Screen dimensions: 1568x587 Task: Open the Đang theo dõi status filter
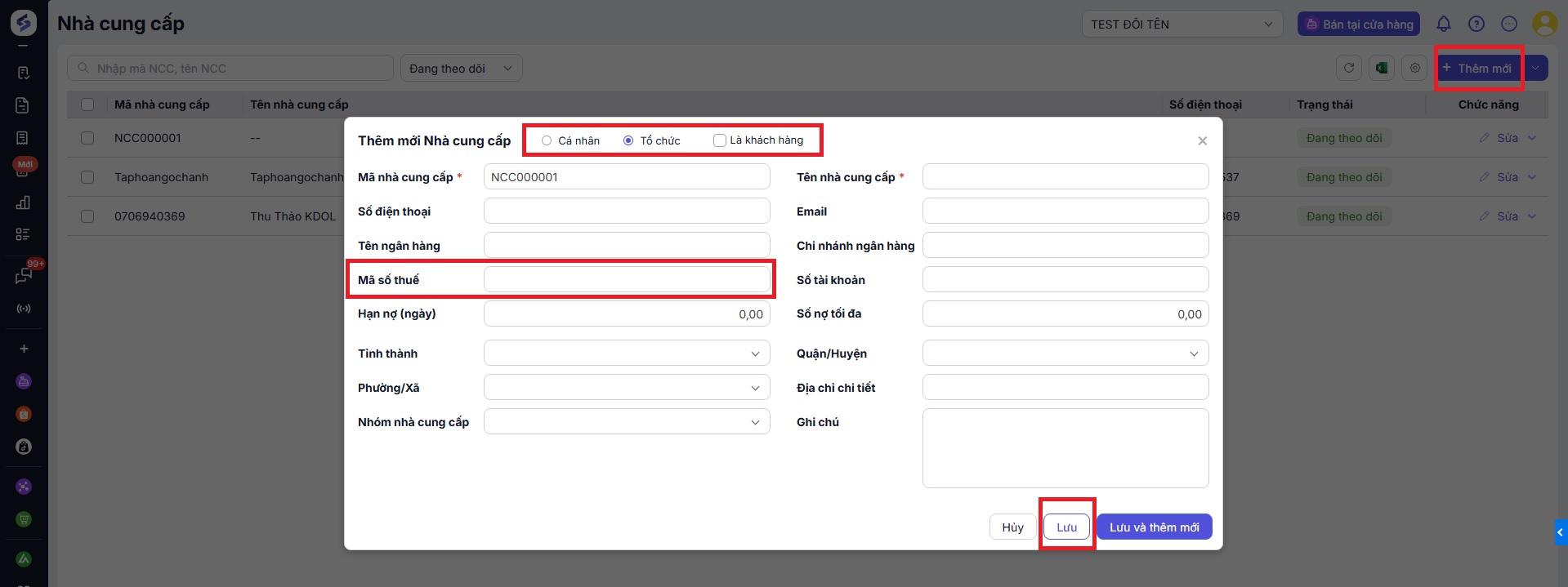click(462, 68)
